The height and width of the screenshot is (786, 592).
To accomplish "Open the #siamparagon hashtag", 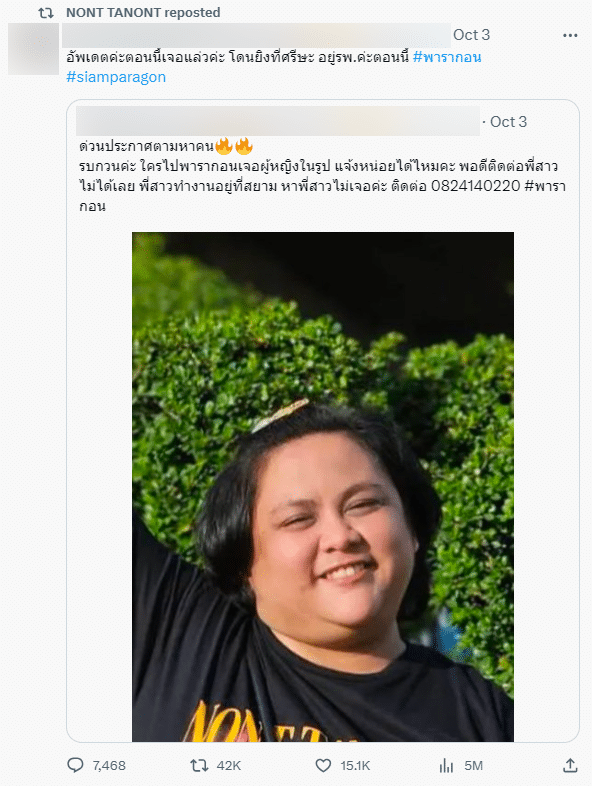I will [x=116, y=77].
